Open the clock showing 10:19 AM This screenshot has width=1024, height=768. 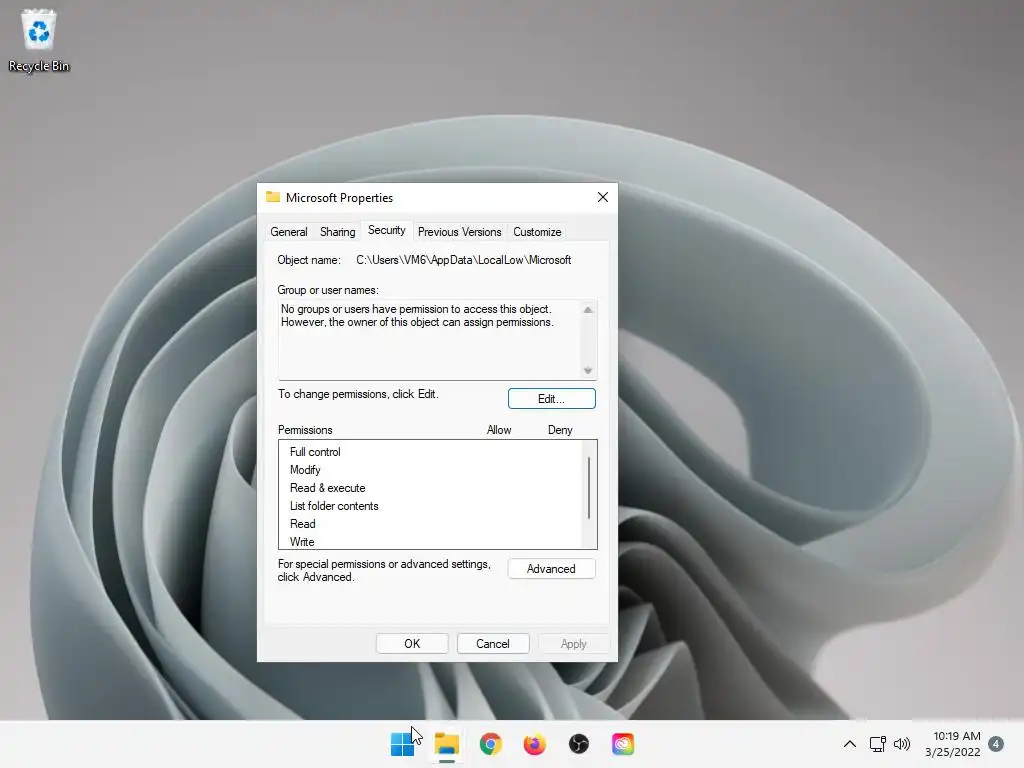[x=953, y=744]
